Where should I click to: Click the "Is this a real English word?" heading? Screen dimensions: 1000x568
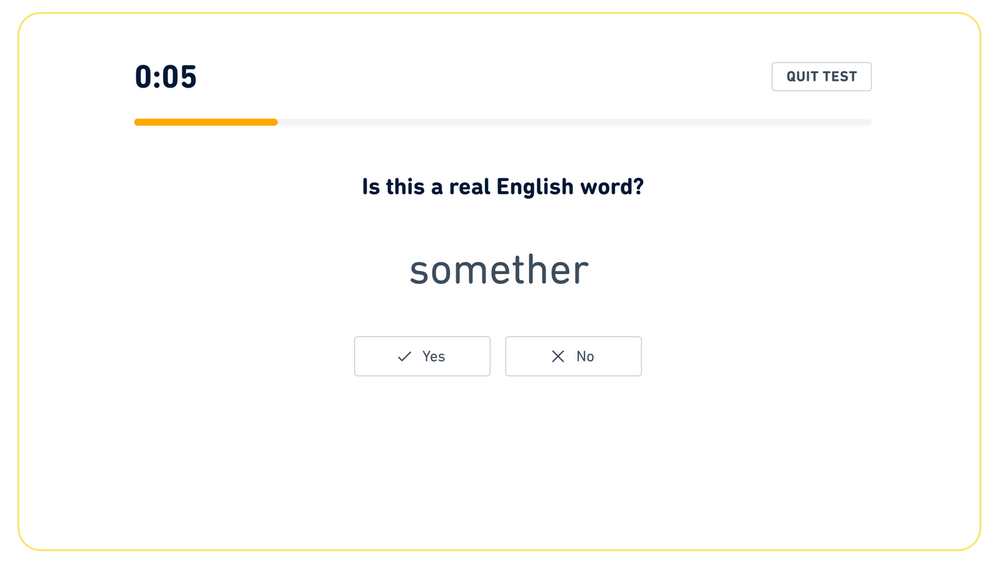503,187
